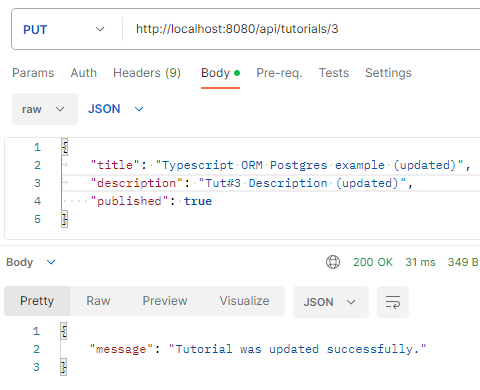The image size is (480, 390).
Task: Click the closing brace on response line 3
Action: coord(64,367)
